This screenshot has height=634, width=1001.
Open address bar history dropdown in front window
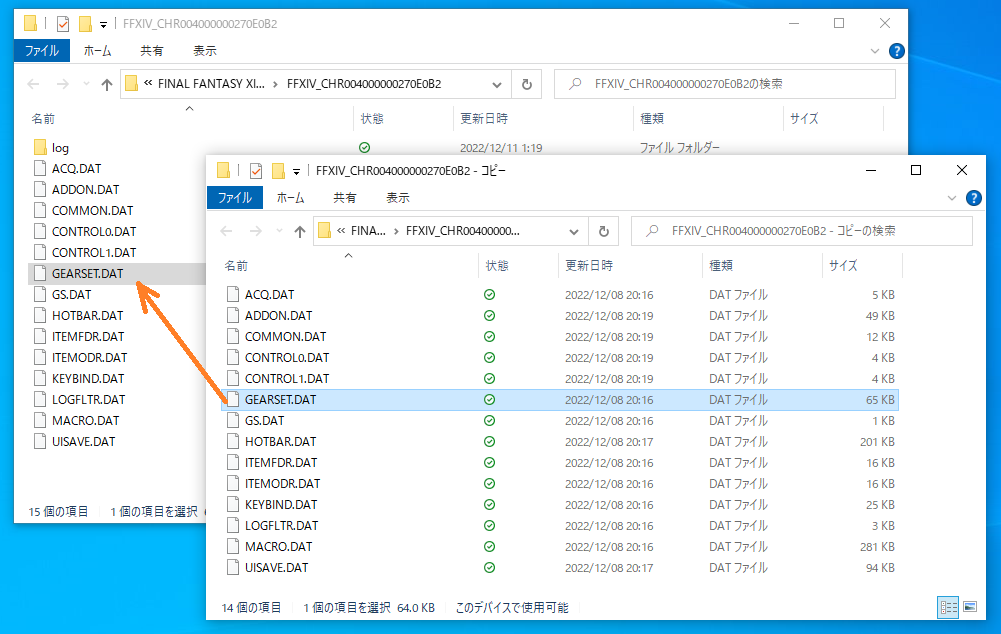tap(574, 232)
